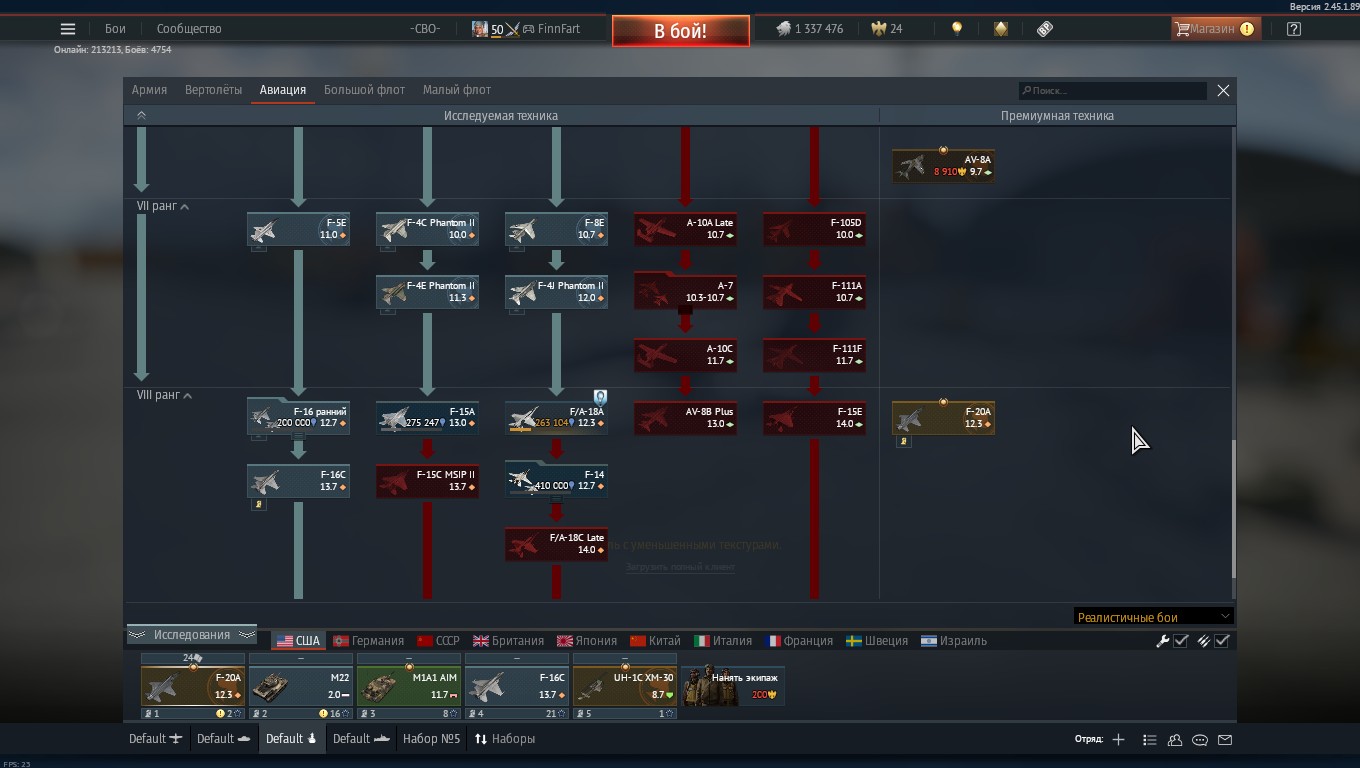Select the F-20A crew slot 1

point(193,686)
